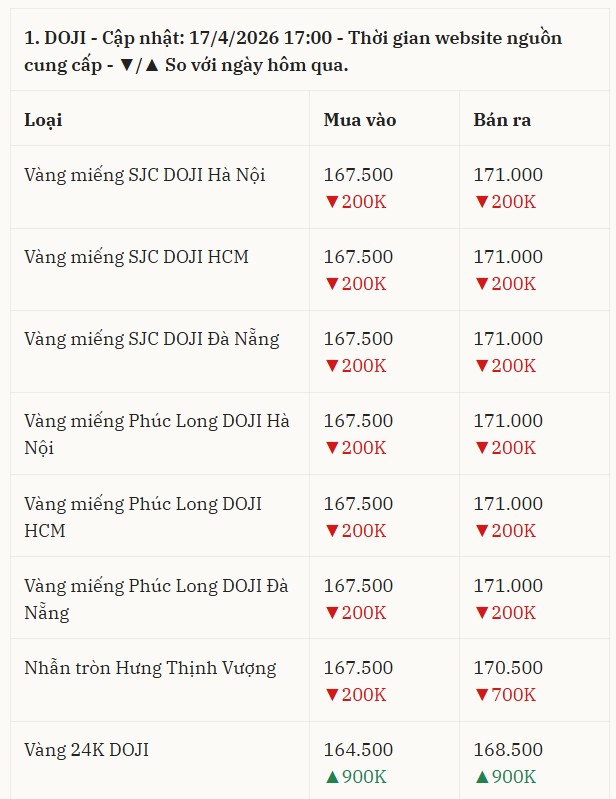The image size is (616, 799).
Task: Click the "Mua vào" column header
Action: (360, 120)
